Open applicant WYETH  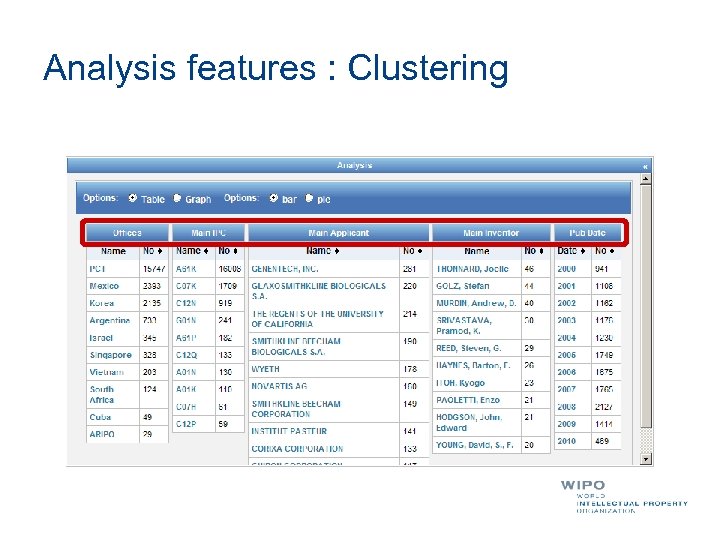point(265,369)
